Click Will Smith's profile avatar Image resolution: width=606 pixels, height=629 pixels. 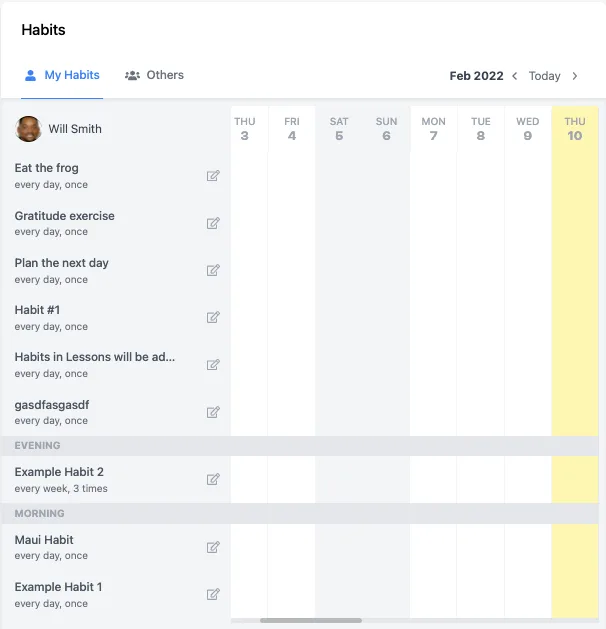coord(29,129)
